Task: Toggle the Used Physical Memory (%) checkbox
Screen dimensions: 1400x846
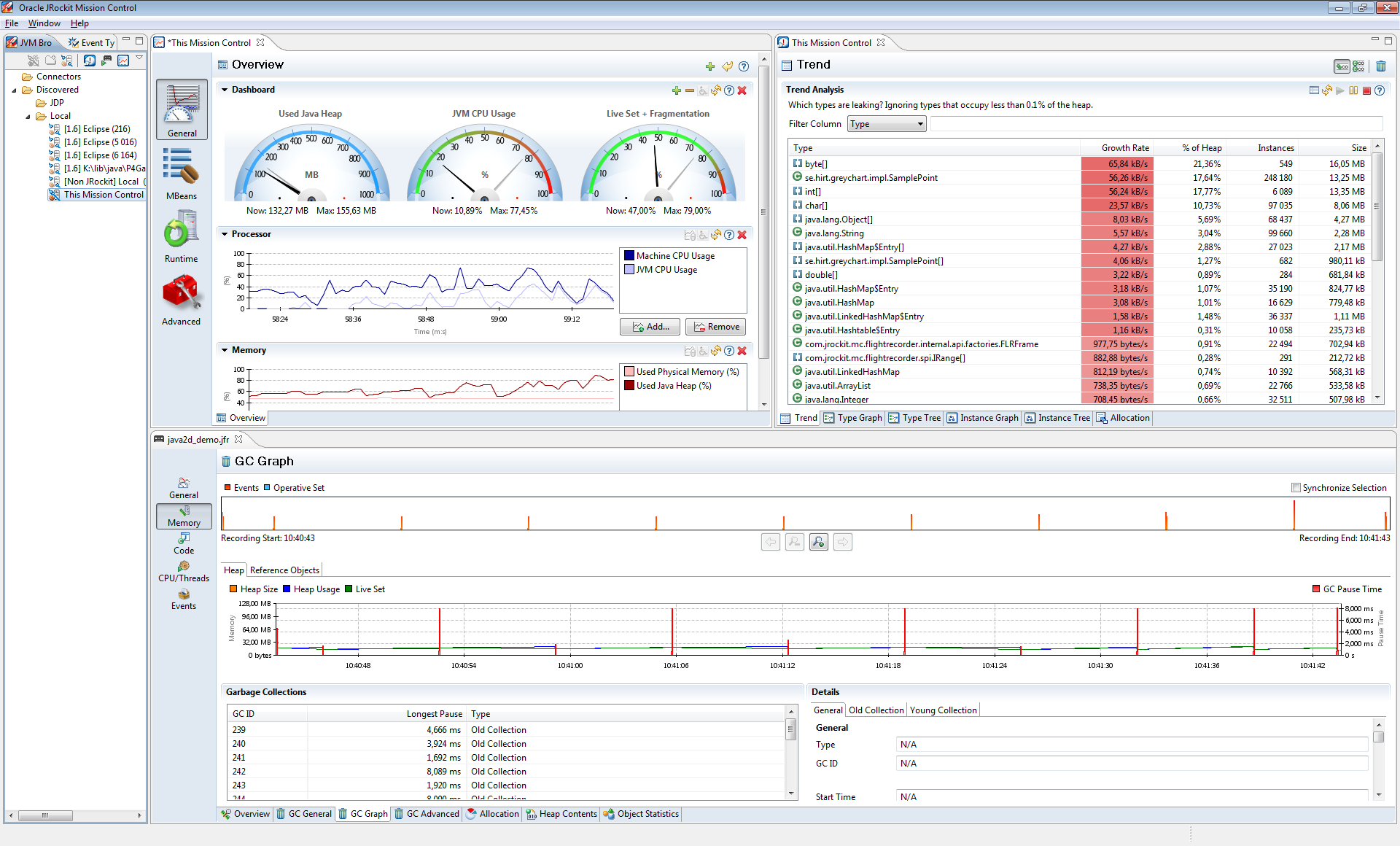Action: click(x=629, y=372)
